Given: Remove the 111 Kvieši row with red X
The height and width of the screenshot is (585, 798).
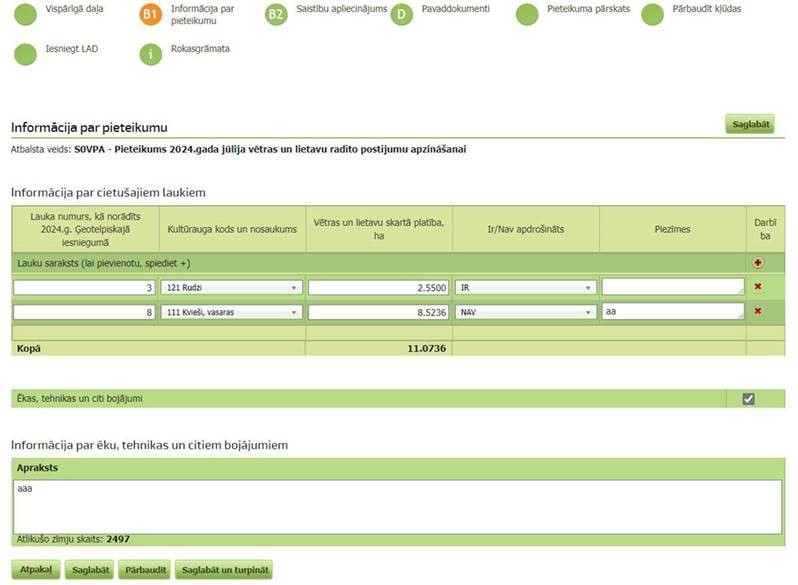Looking at the screenshot, I should [x=757, y=311].
